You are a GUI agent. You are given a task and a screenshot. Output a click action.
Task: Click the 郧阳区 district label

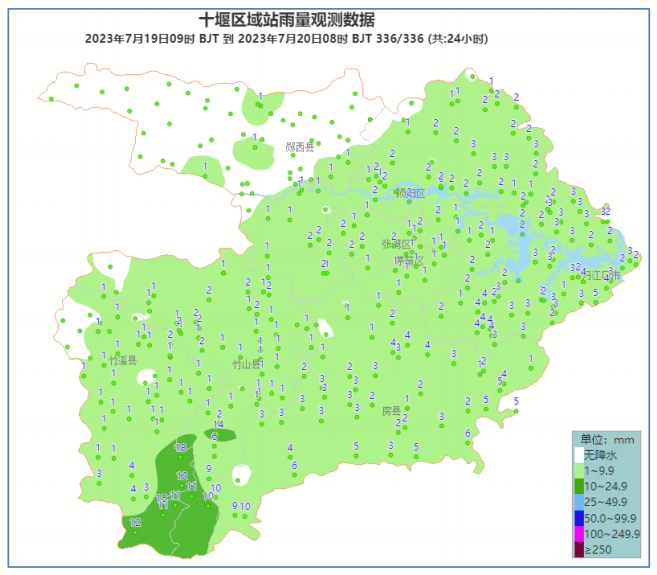click(x=411, y=193)
